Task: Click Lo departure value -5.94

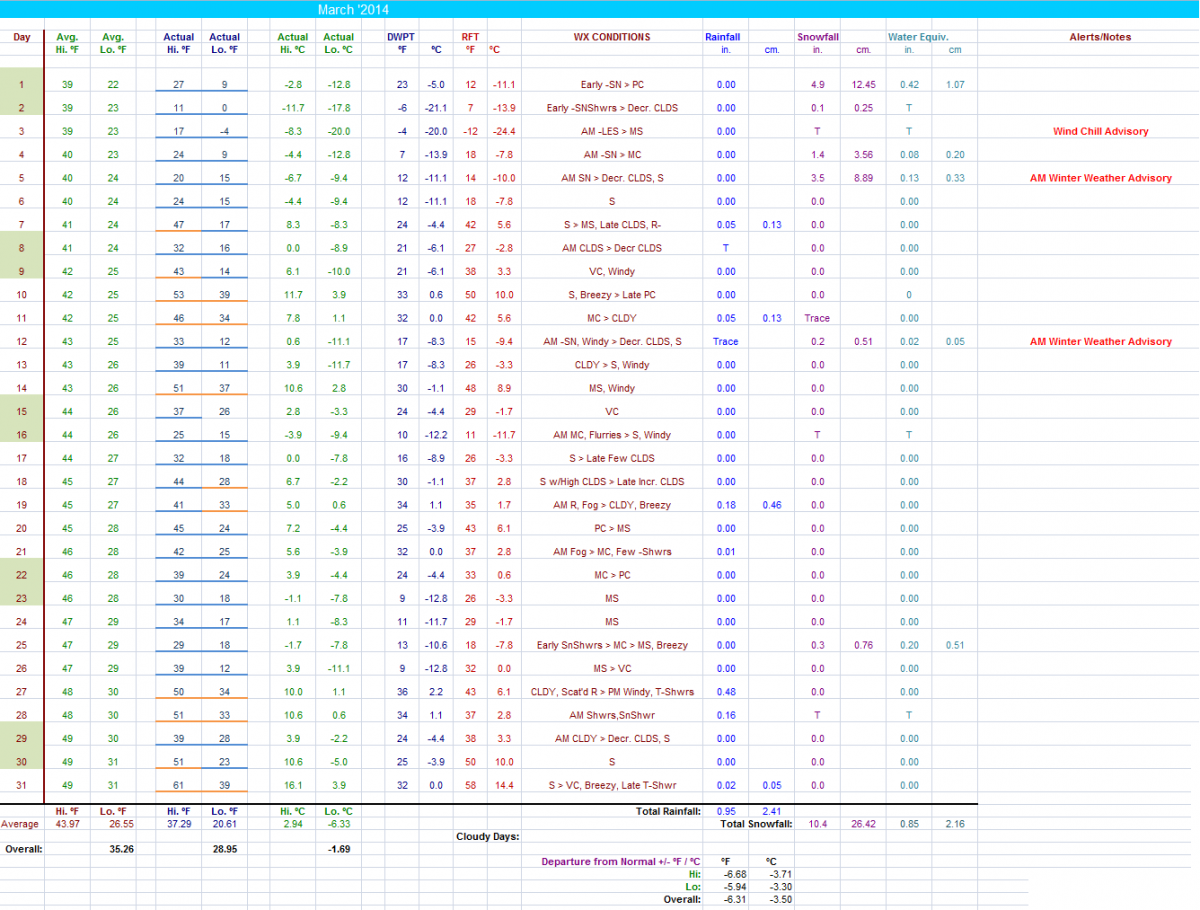Action: coord(735,886)
